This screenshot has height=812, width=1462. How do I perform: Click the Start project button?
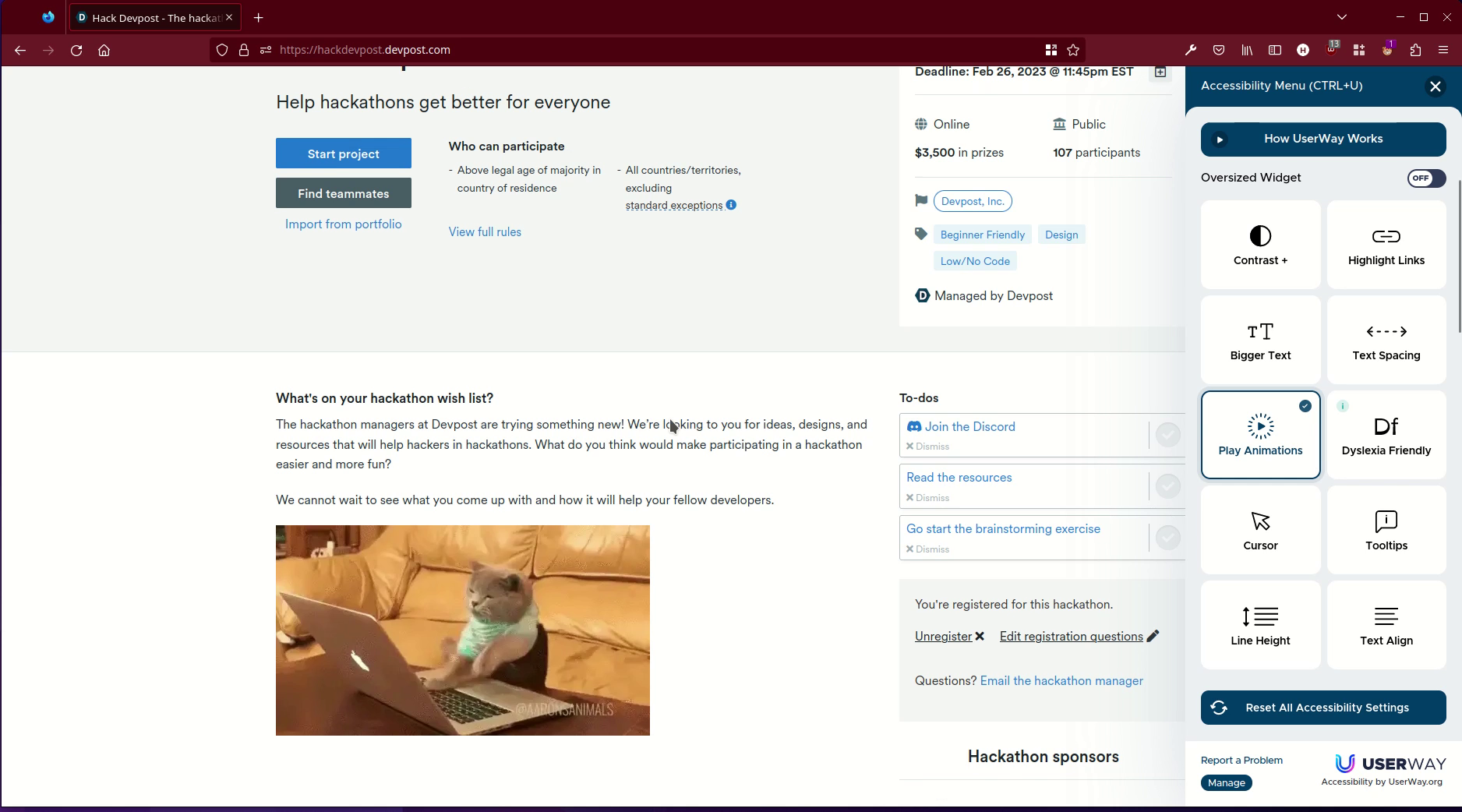coord(343,154)
